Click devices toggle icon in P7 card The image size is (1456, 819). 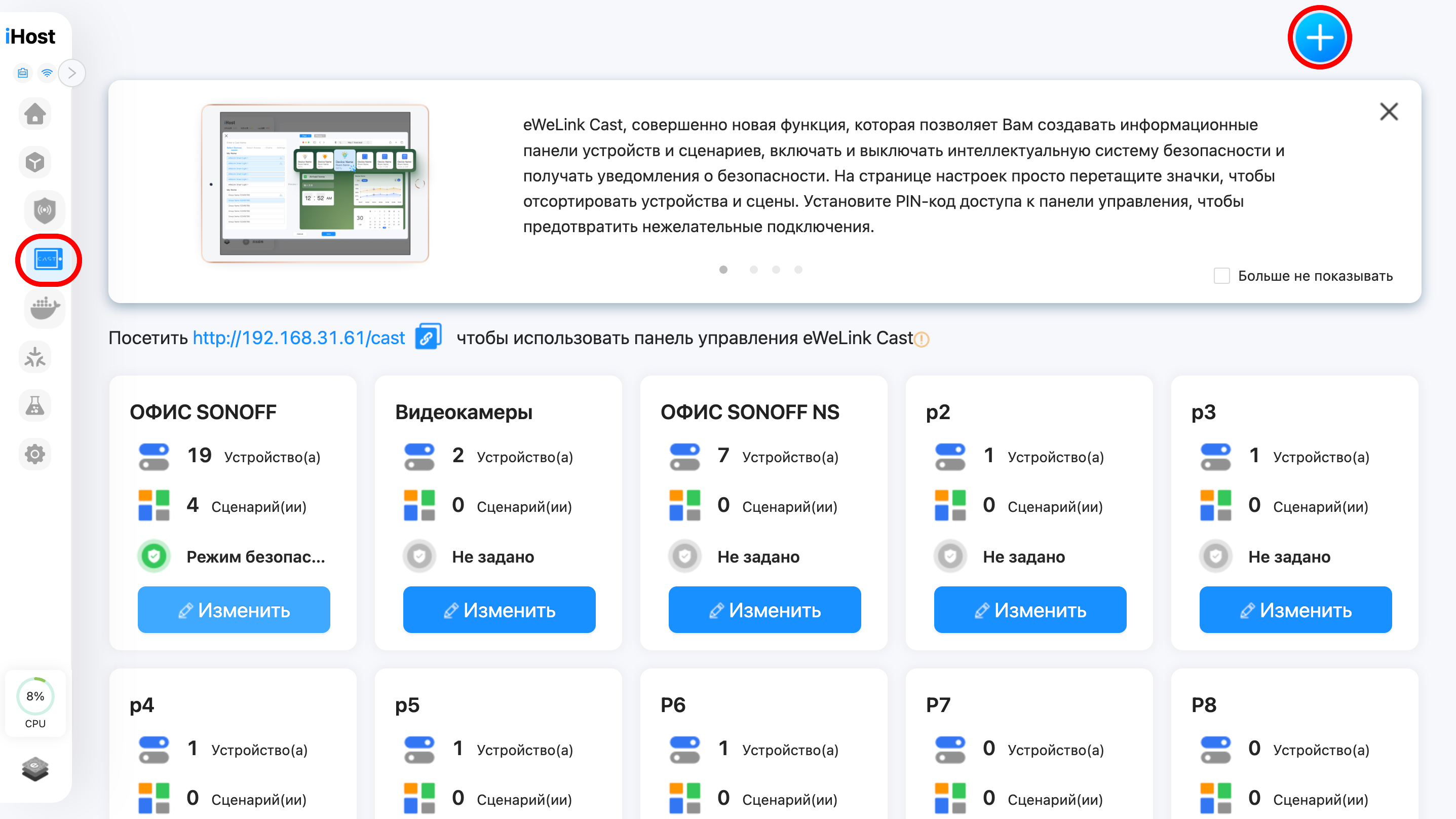point(950,750)
